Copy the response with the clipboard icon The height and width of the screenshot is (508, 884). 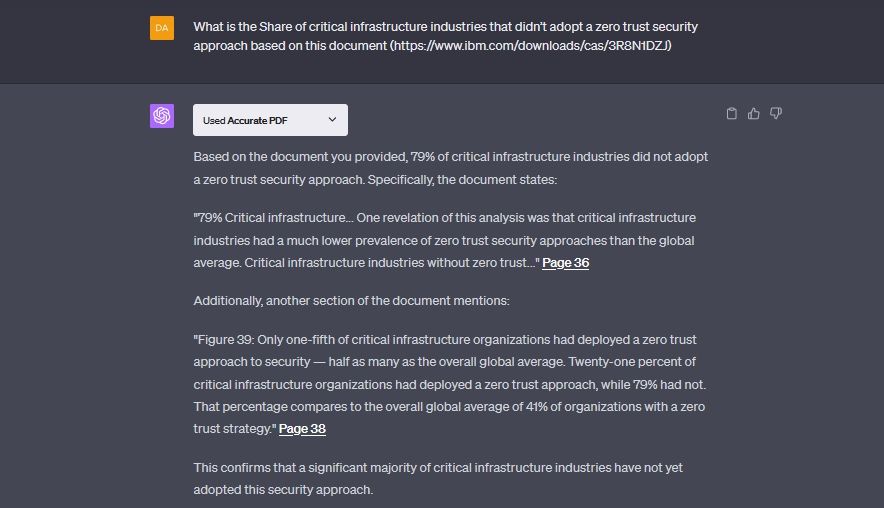coord(732,114)
